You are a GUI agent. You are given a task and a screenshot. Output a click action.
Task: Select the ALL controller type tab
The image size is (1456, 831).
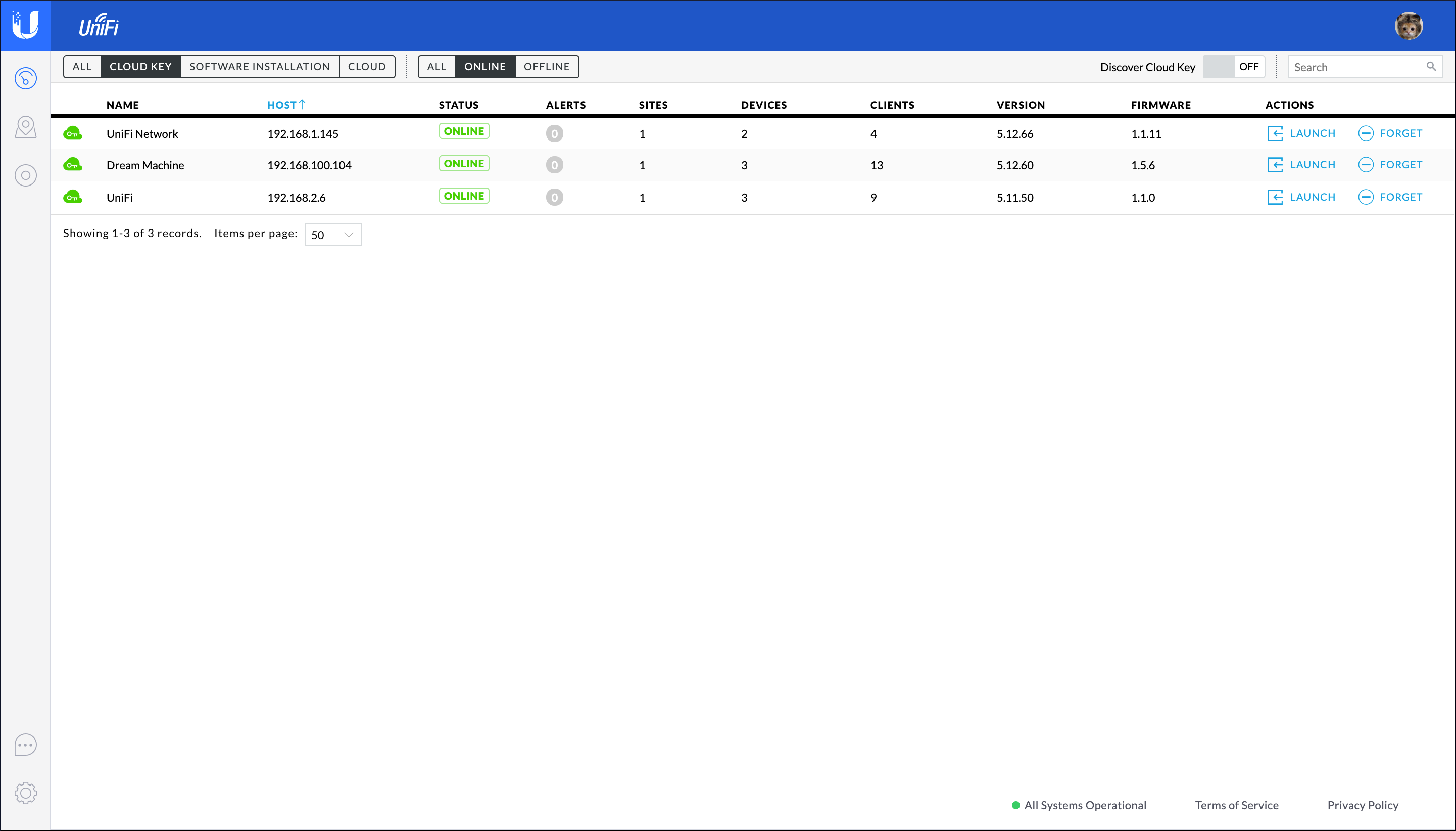[82, 67]
